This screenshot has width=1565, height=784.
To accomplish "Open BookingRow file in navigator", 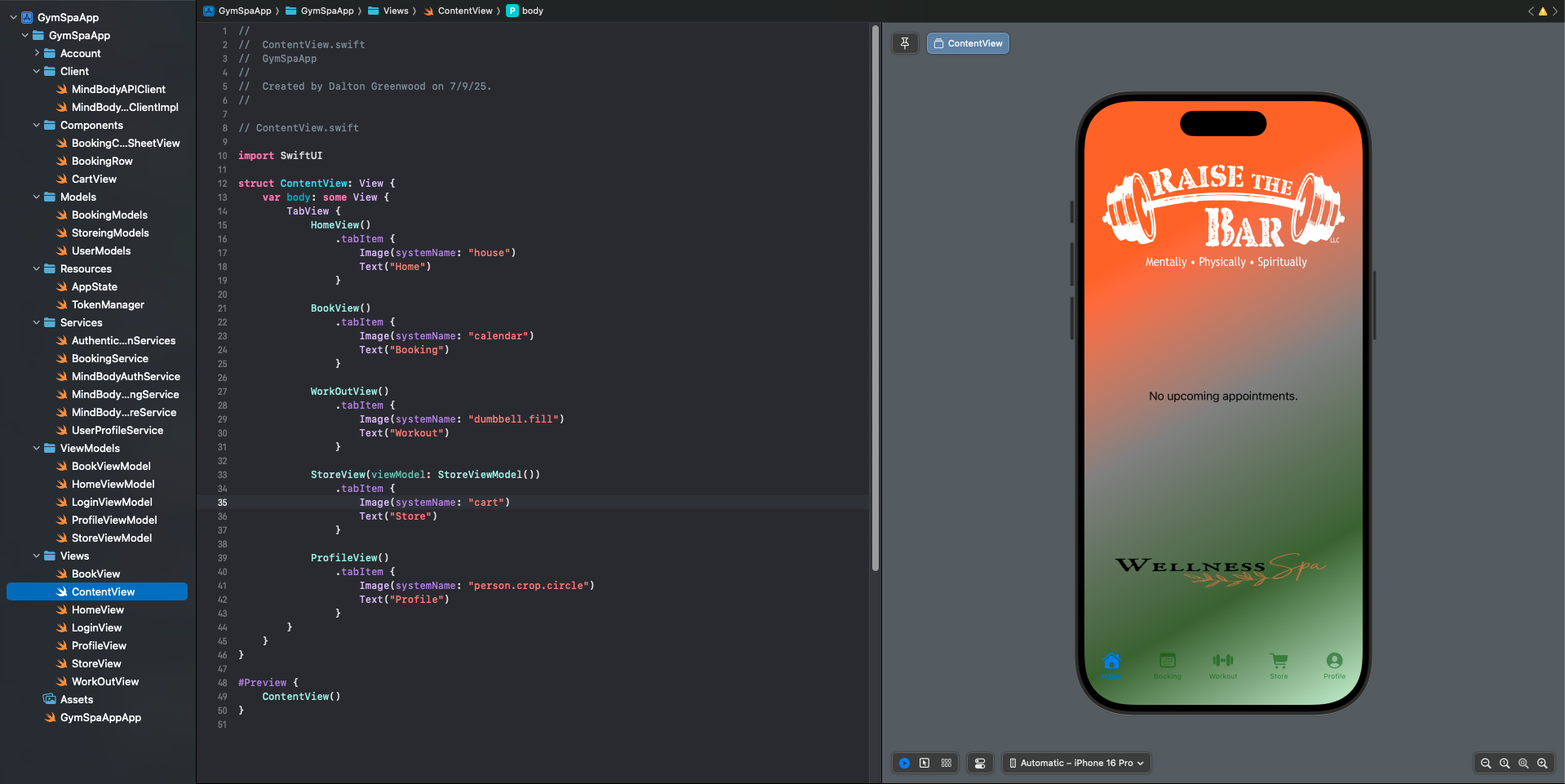I will pyautogui.click(x=102, y=161).
